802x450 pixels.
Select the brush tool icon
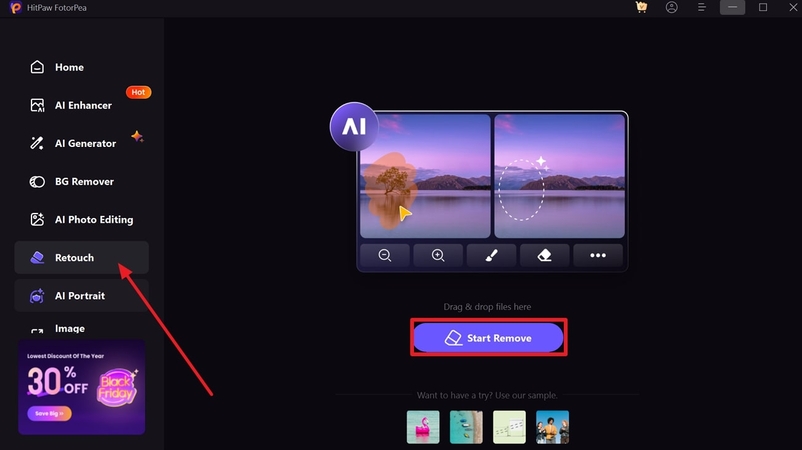click(492, 255)
